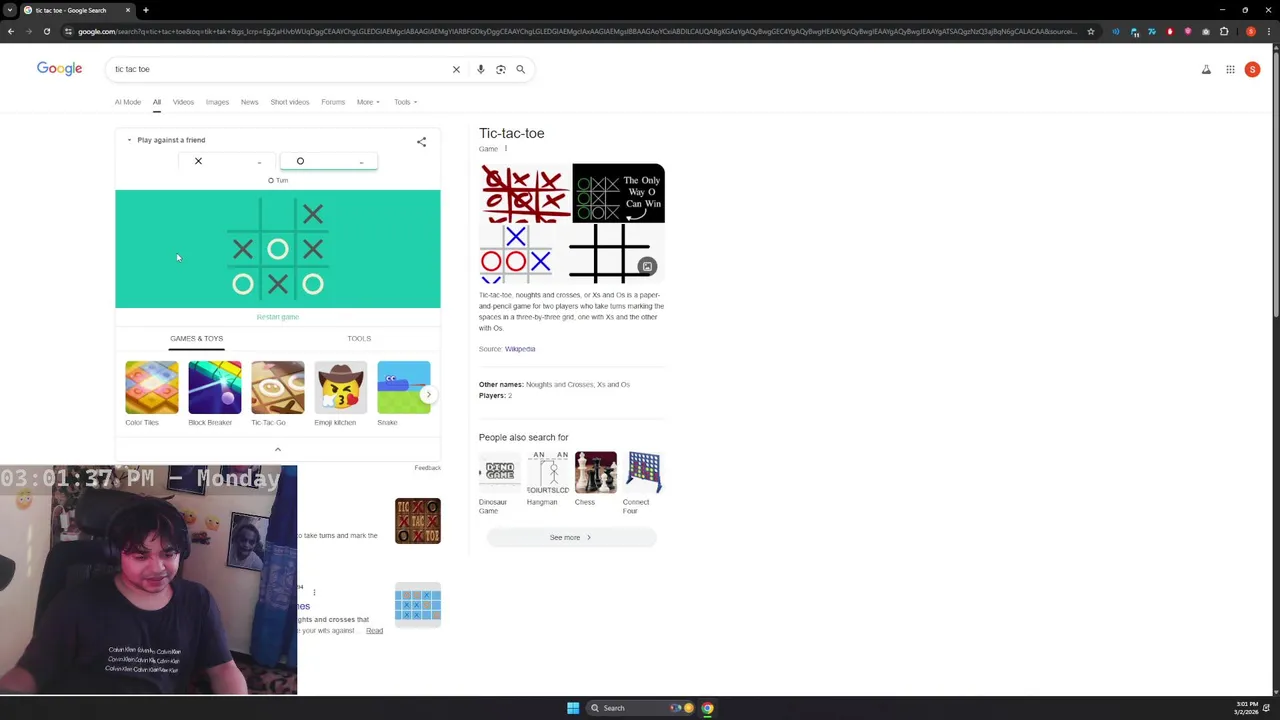1280x720 pixels.
Task: Open the Read more link
Action: 374,631
